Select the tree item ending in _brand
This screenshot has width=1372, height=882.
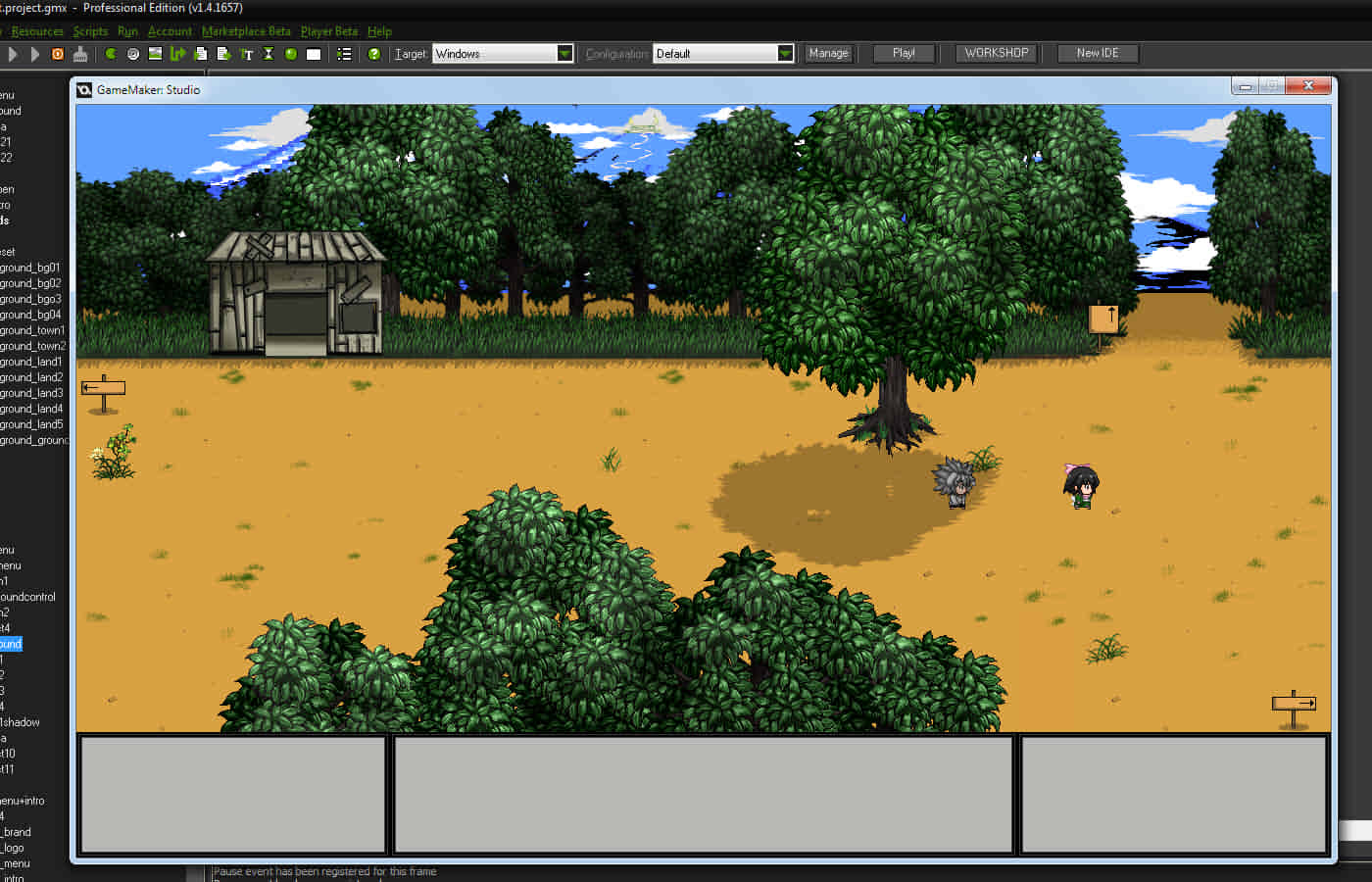[x=16, y=832]
